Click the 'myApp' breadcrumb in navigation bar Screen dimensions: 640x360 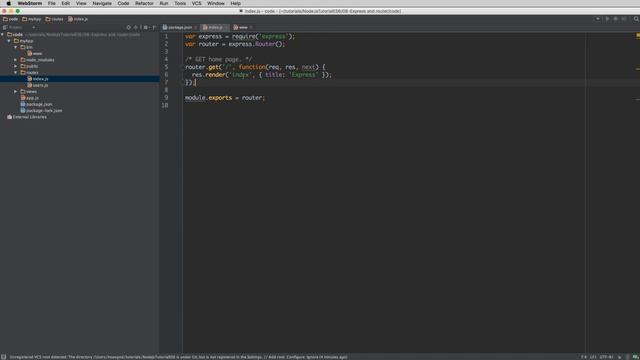pos(32,19)
